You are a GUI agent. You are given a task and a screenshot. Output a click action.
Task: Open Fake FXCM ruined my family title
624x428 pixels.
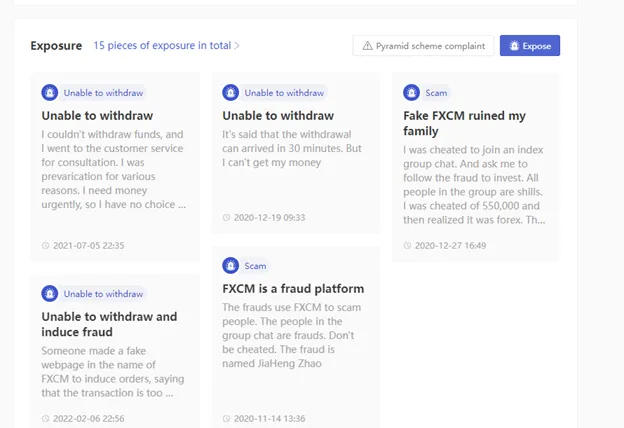[464, 123]
